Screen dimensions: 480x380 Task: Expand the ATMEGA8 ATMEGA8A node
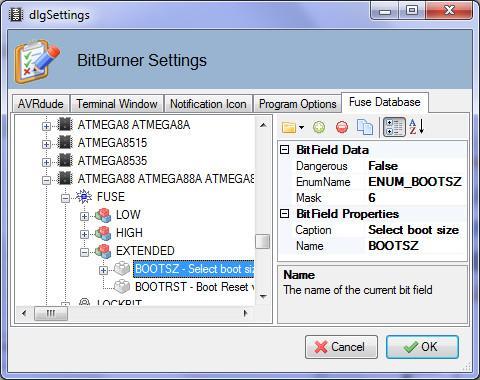pyautogui.click(x=46, y=126)
